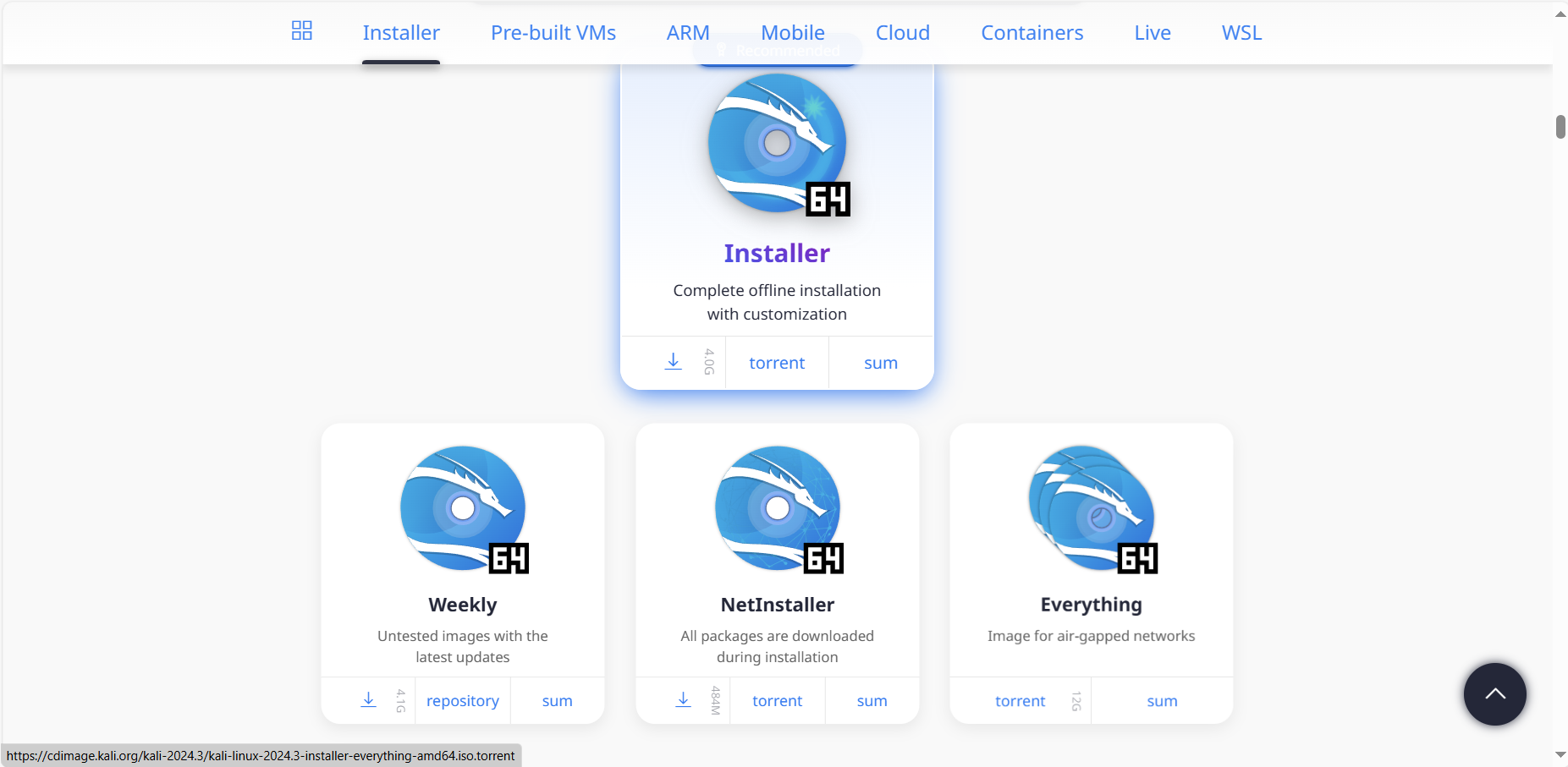Click the Weekly disc image

(x=464, y=509)
